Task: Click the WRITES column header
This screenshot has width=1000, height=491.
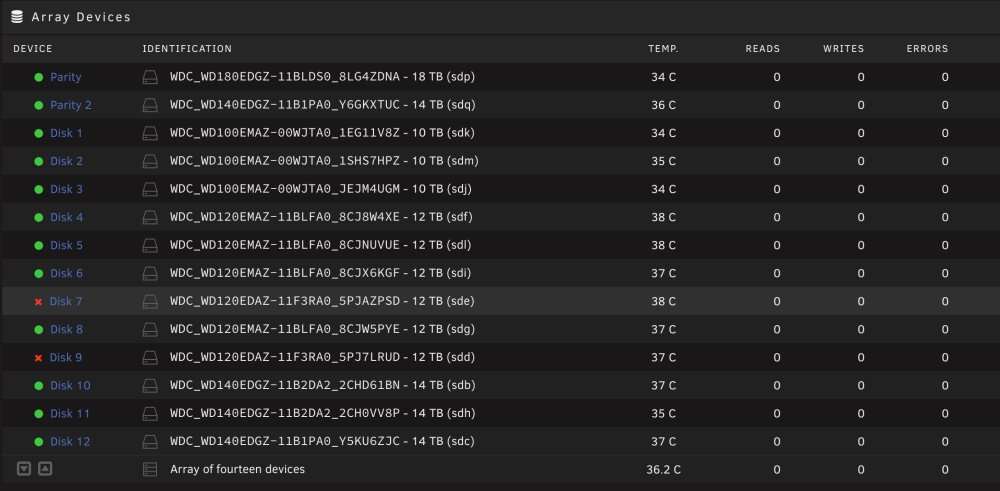Action: point(844,48)
